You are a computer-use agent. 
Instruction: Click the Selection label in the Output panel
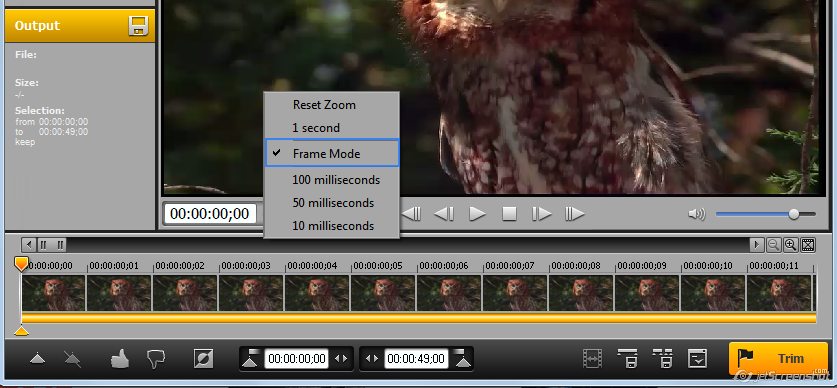coord(40,111)
